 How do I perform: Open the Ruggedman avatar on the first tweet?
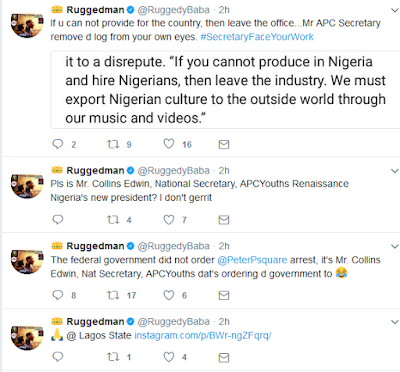[x=27, y=25]
